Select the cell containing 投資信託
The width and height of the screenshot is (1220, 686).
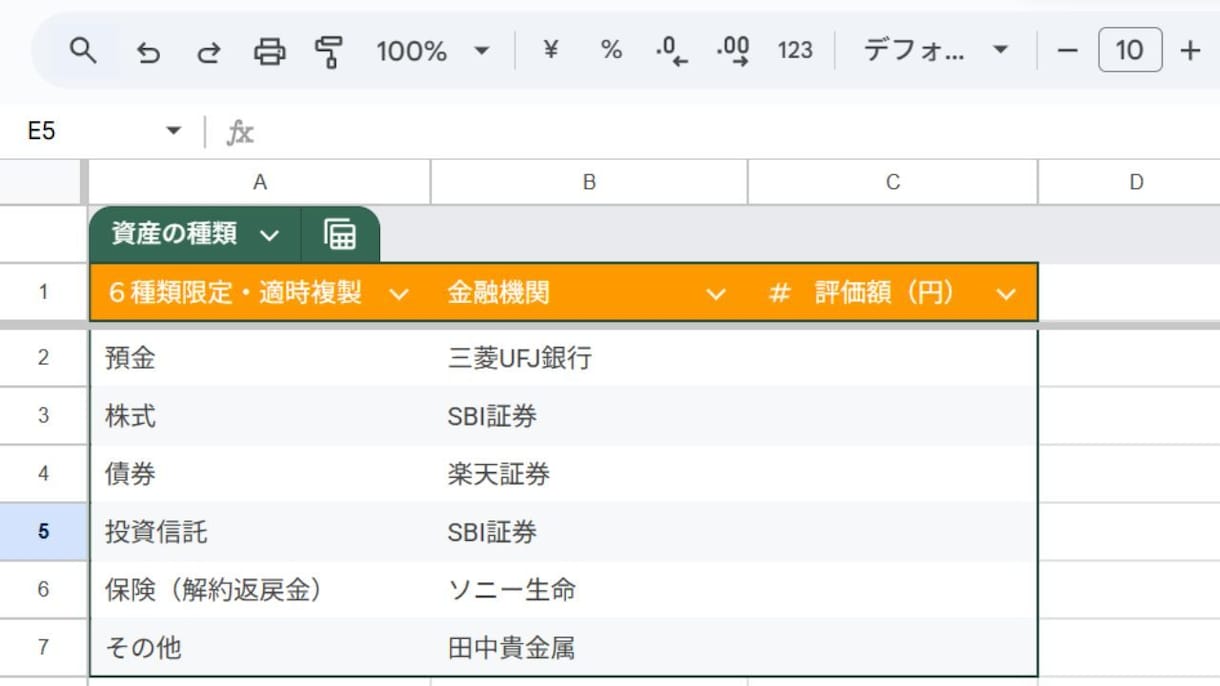[260, 532]
